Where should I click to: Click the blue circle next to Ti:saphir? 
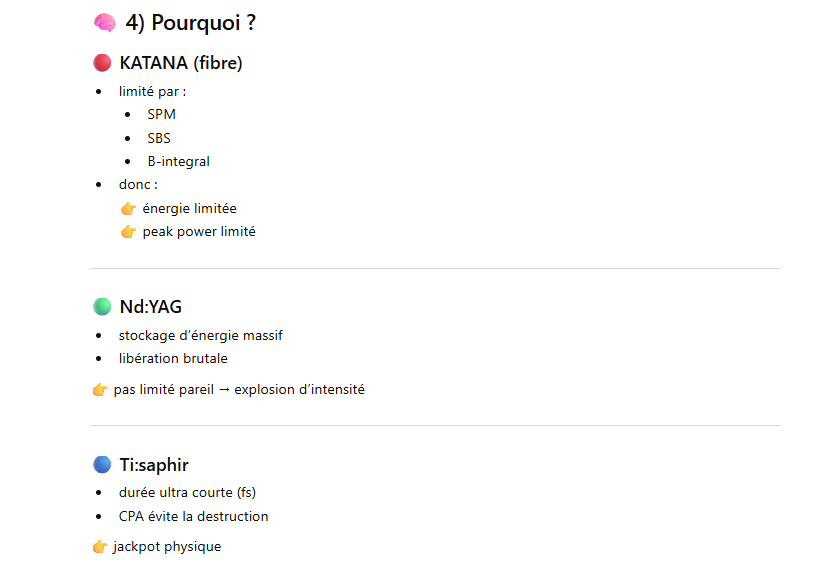pyautogui.click(x=102, y=465)
